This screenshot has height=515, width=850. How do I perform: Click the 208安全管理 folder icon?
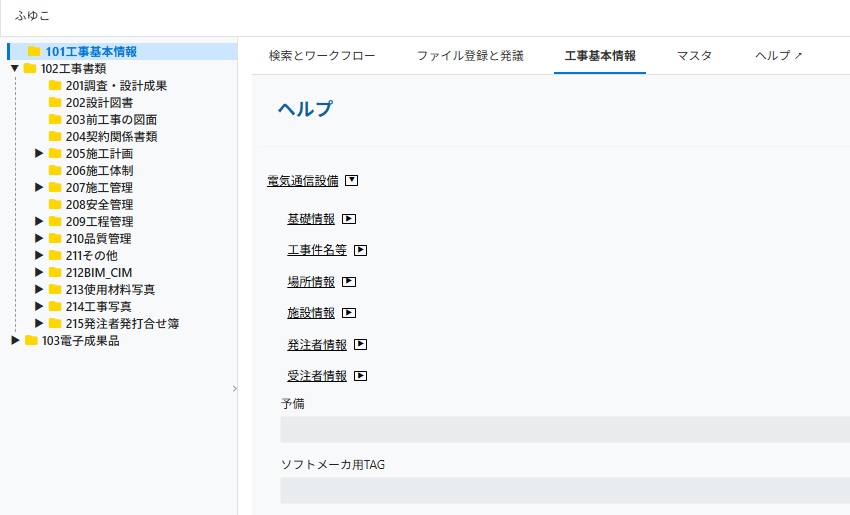56,205
